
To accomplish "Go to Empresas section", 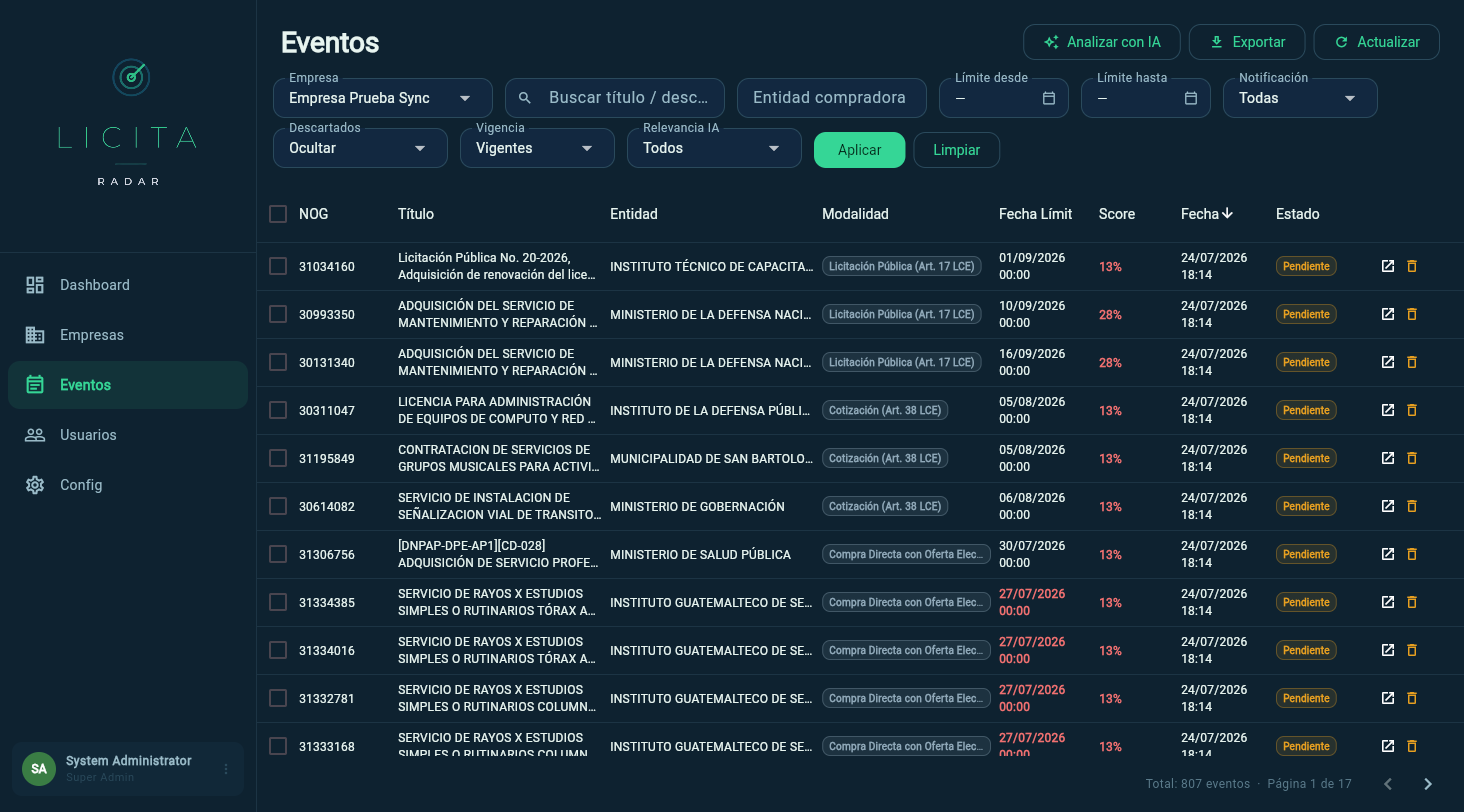I will tap(128, 335).
